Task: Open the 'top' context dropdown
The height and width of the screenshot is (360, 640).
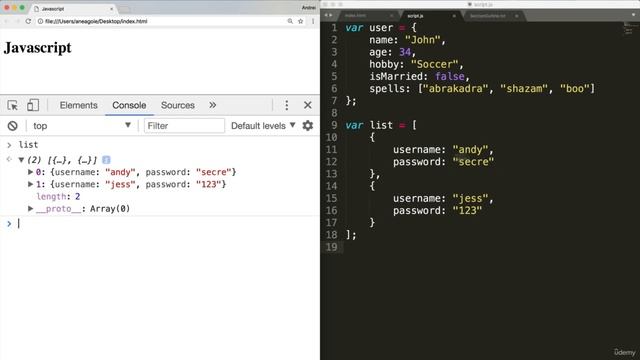Action: point(82,126)
